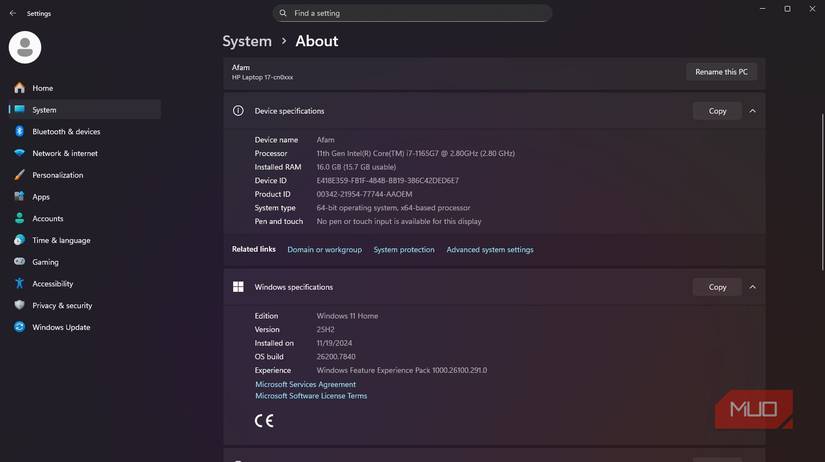825x462 pixels.
Task: Go to Network & internet
Action: [x=85, y=153]
